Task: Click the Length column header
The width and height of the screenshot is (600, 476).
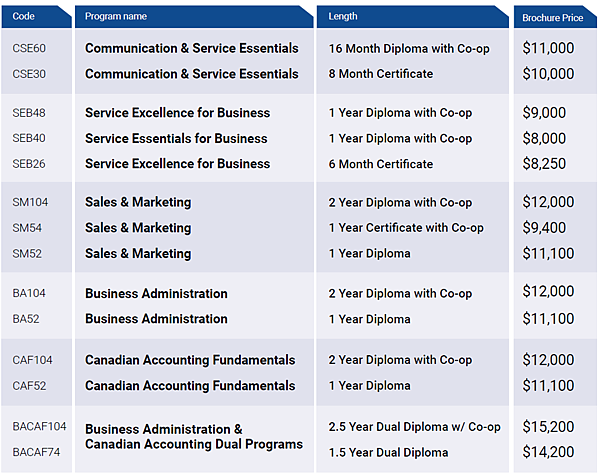Action: point(343,17)
